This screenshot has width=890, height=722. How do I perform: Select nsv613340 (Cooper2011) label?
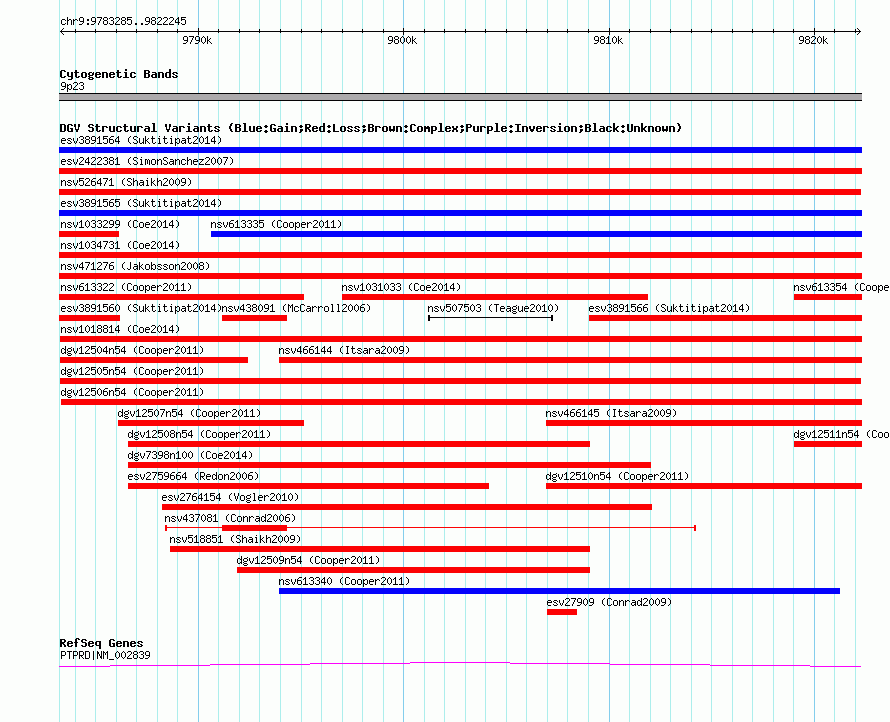coord(344,581)
